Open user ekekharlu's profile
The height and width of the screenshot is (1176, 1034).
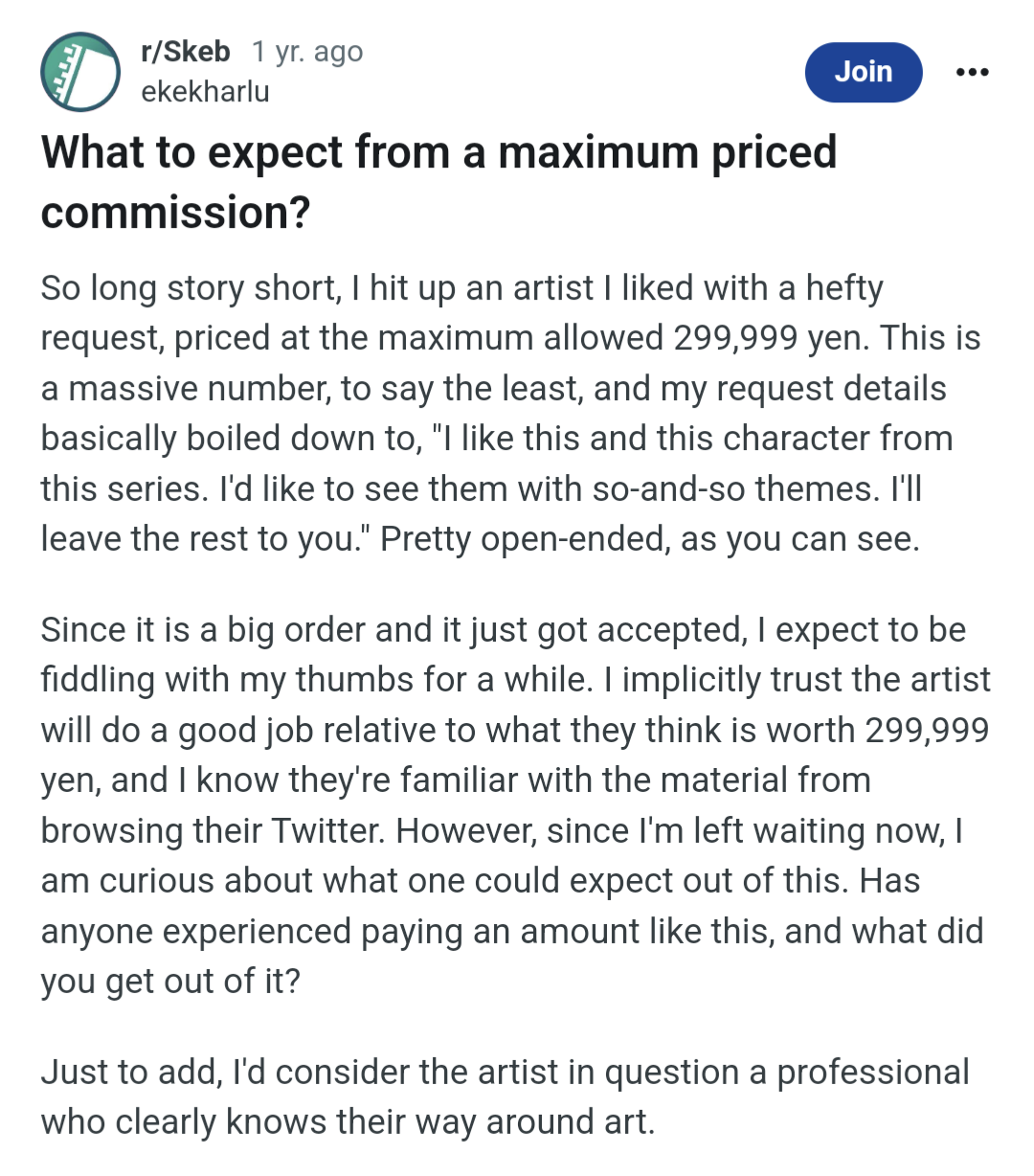pyautogui.click(x=205, y=92)
